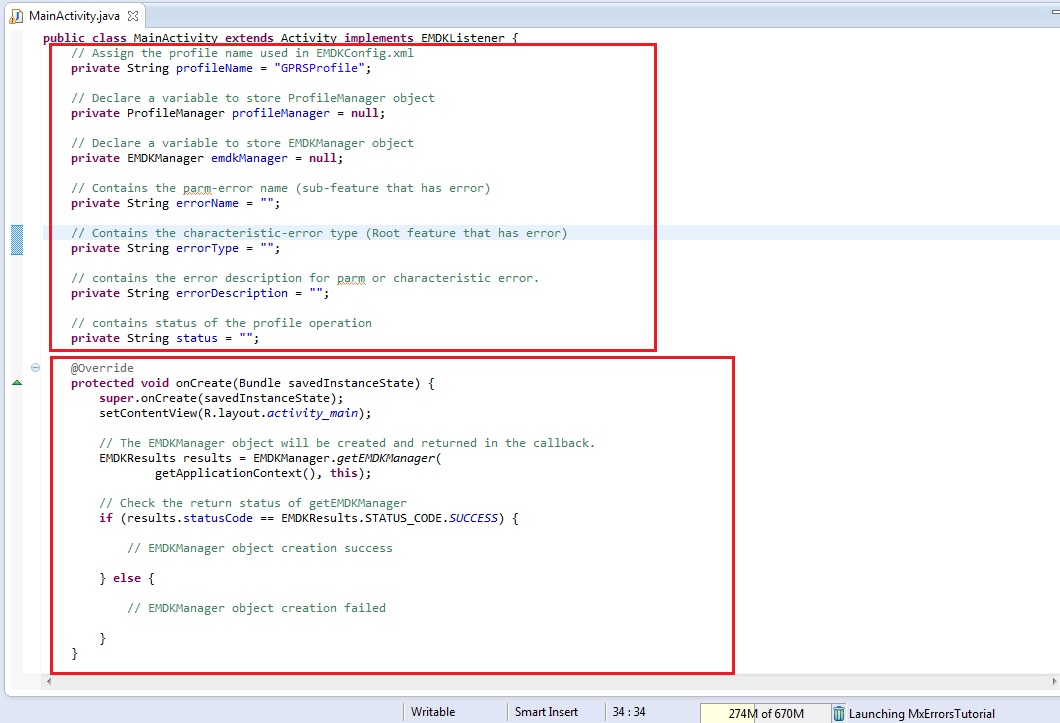
Task: Close the MainActivity.java editor tab
Action: coord(134,15)
